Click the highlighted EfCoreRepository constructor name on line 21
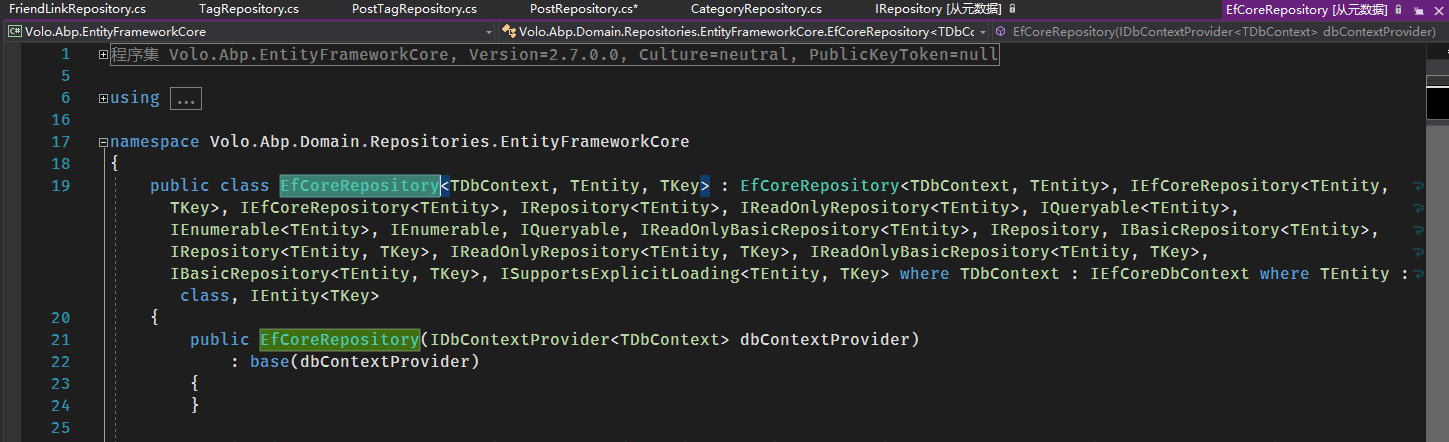1449x442 pixels. 339,340
